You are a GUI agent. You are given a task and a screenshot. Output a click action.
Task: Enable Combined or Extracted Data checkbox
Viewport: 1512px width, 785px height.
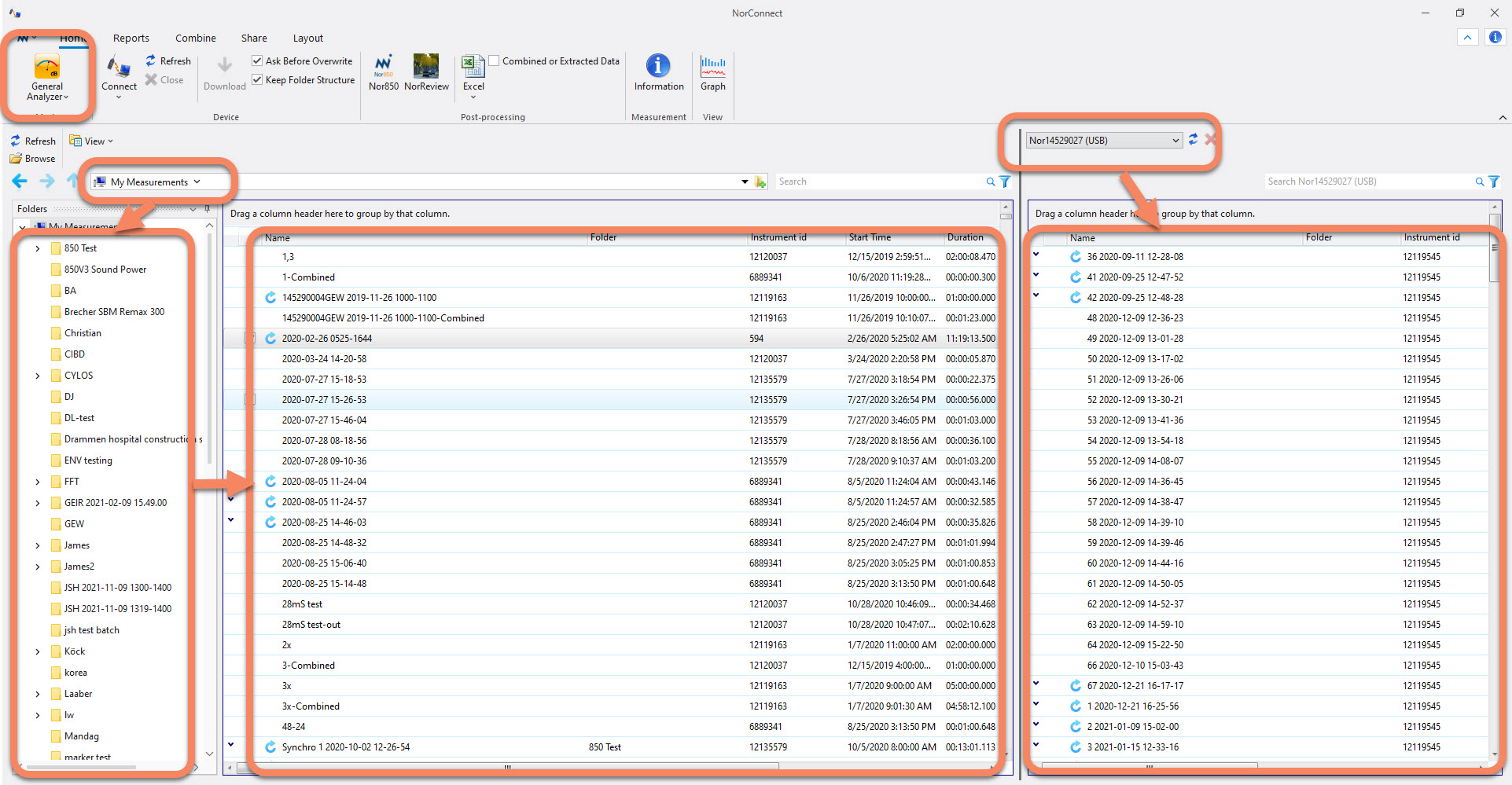pyautogui.click(x=495, y=61)
